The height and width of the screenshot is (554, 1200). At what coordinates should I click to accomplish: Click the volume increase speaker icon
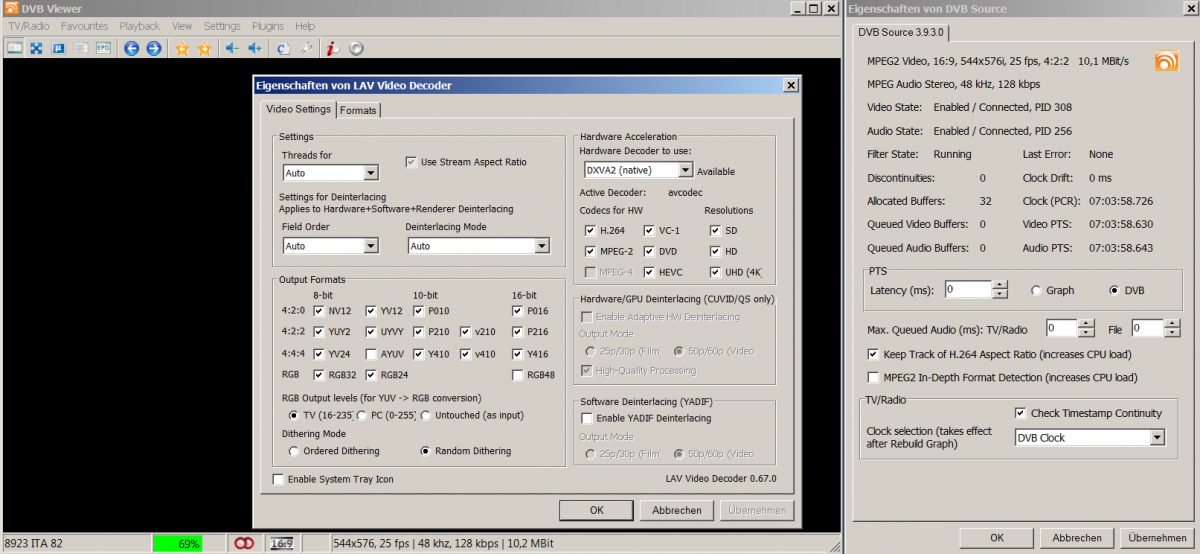pyautogui.click(x=255, y=48)
